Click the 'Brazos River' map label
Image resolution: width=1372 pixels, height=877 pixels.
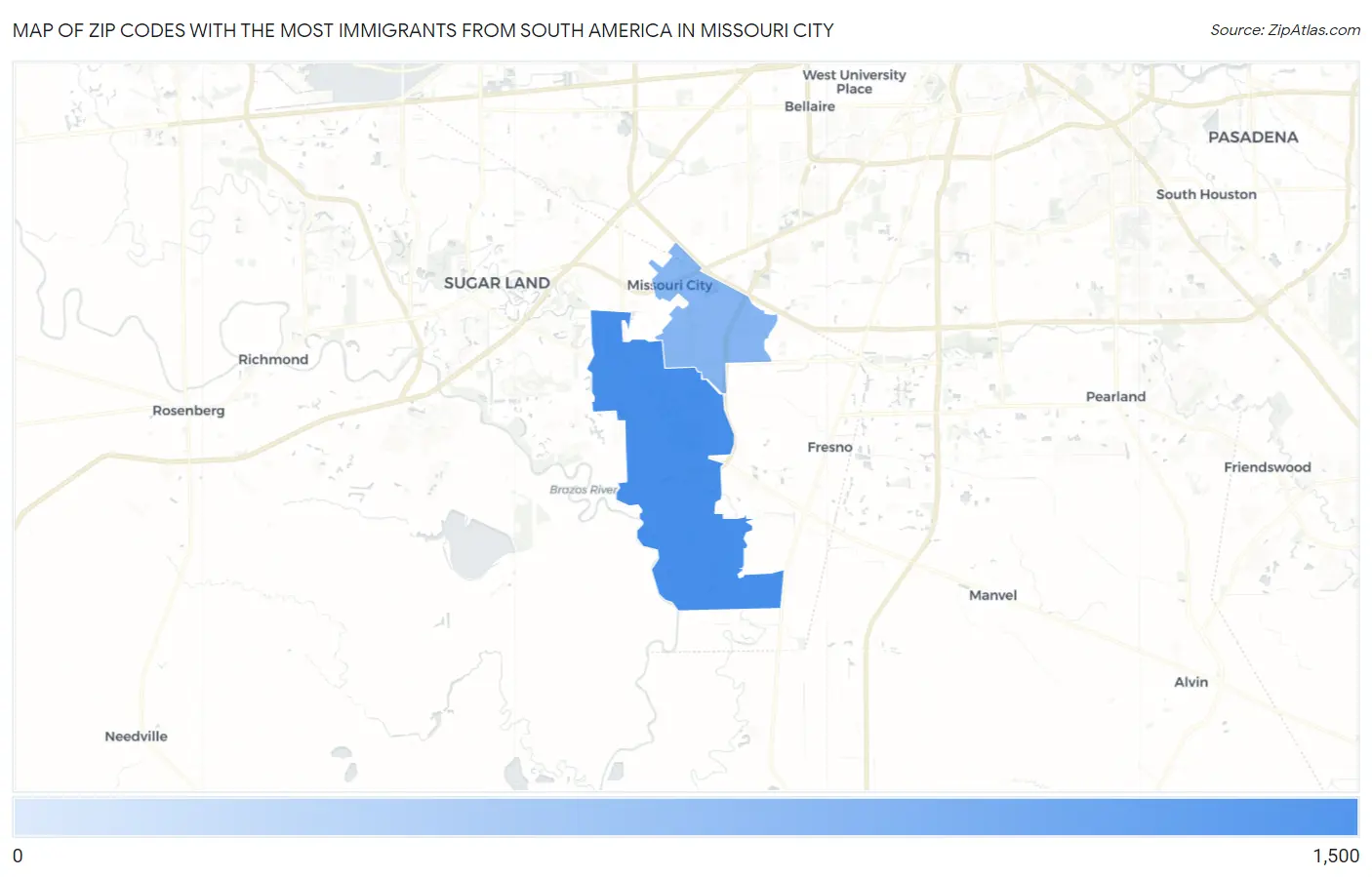point(584,490)
